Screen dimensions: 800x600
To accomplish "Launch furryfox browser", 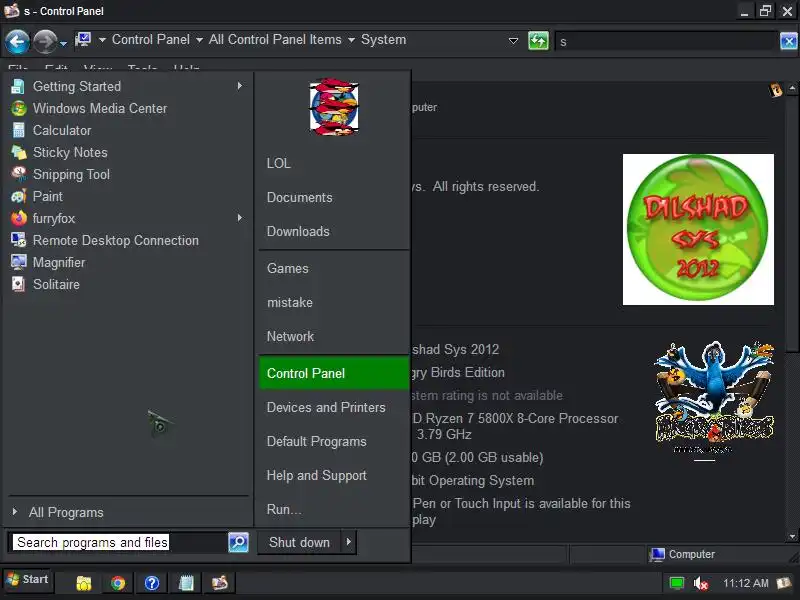I will click(128, 218).
